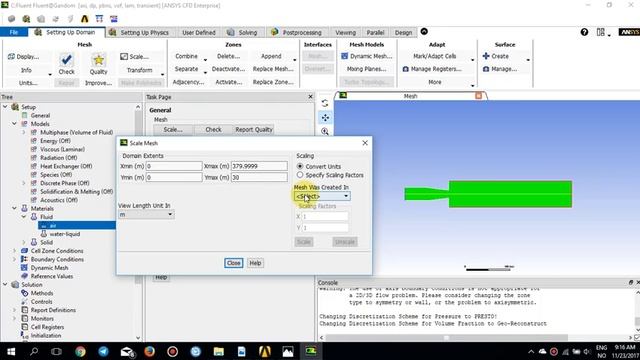Open Scale option in Mesh ribbon
This screenshot has height=360, width=640.
click(x=134, y=56)
